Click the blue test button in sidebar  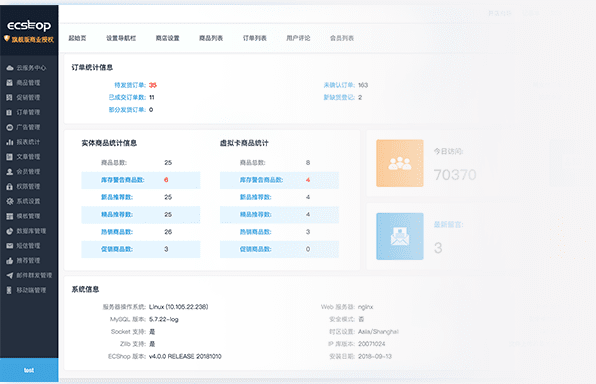[29, 370]
